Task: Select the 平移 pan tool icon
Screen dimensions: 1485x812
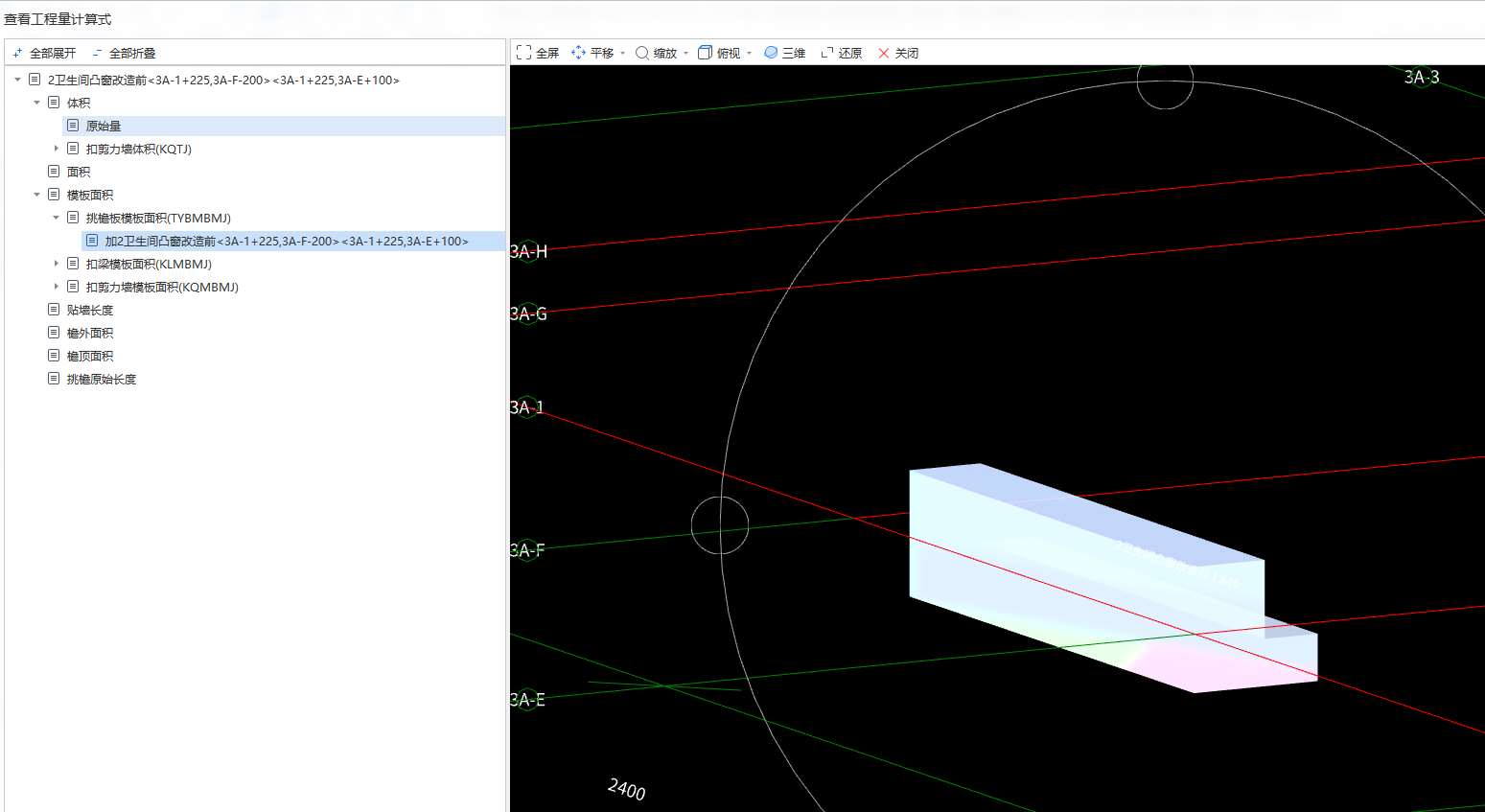Action: pos(578,53)
